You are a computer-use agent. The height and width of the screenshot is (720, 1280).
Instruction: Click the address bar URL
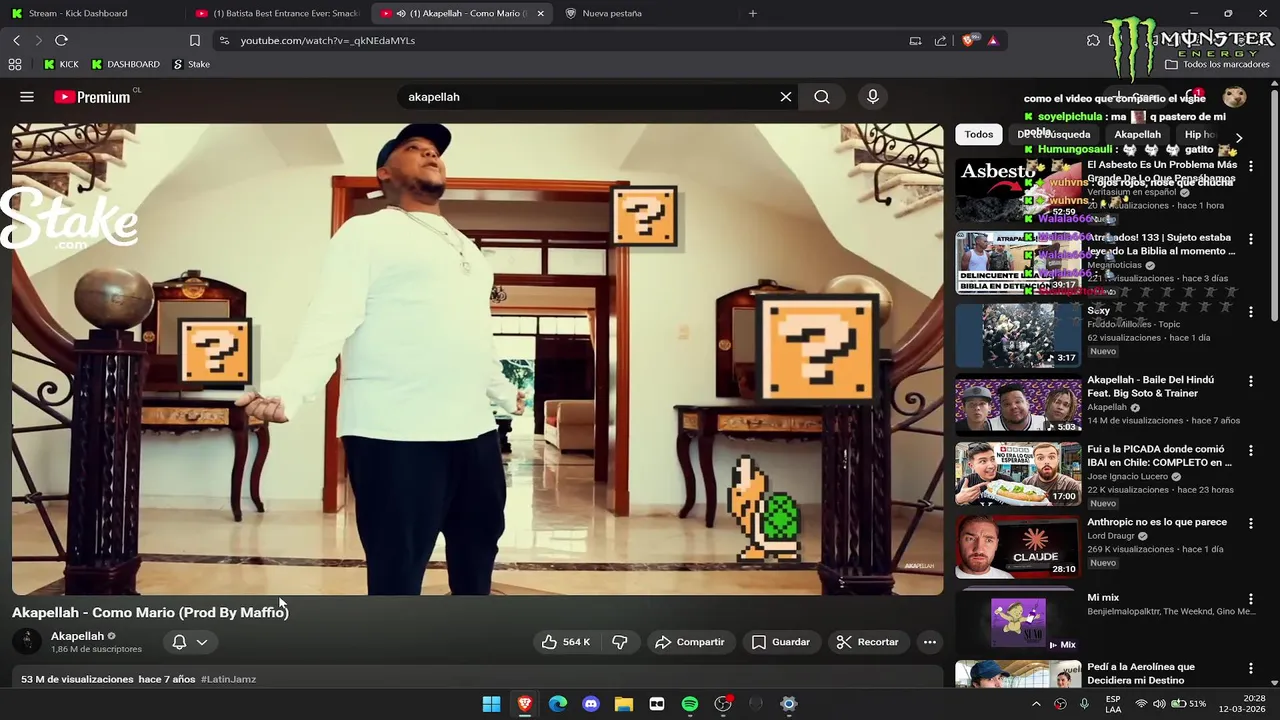click(x=328, y=40)
